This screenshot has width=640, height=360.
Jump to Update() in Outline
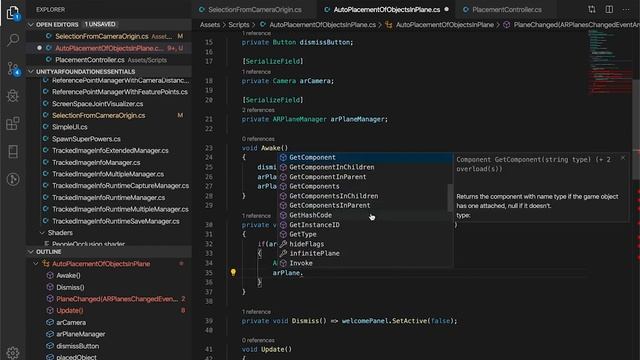pos(109,311)
